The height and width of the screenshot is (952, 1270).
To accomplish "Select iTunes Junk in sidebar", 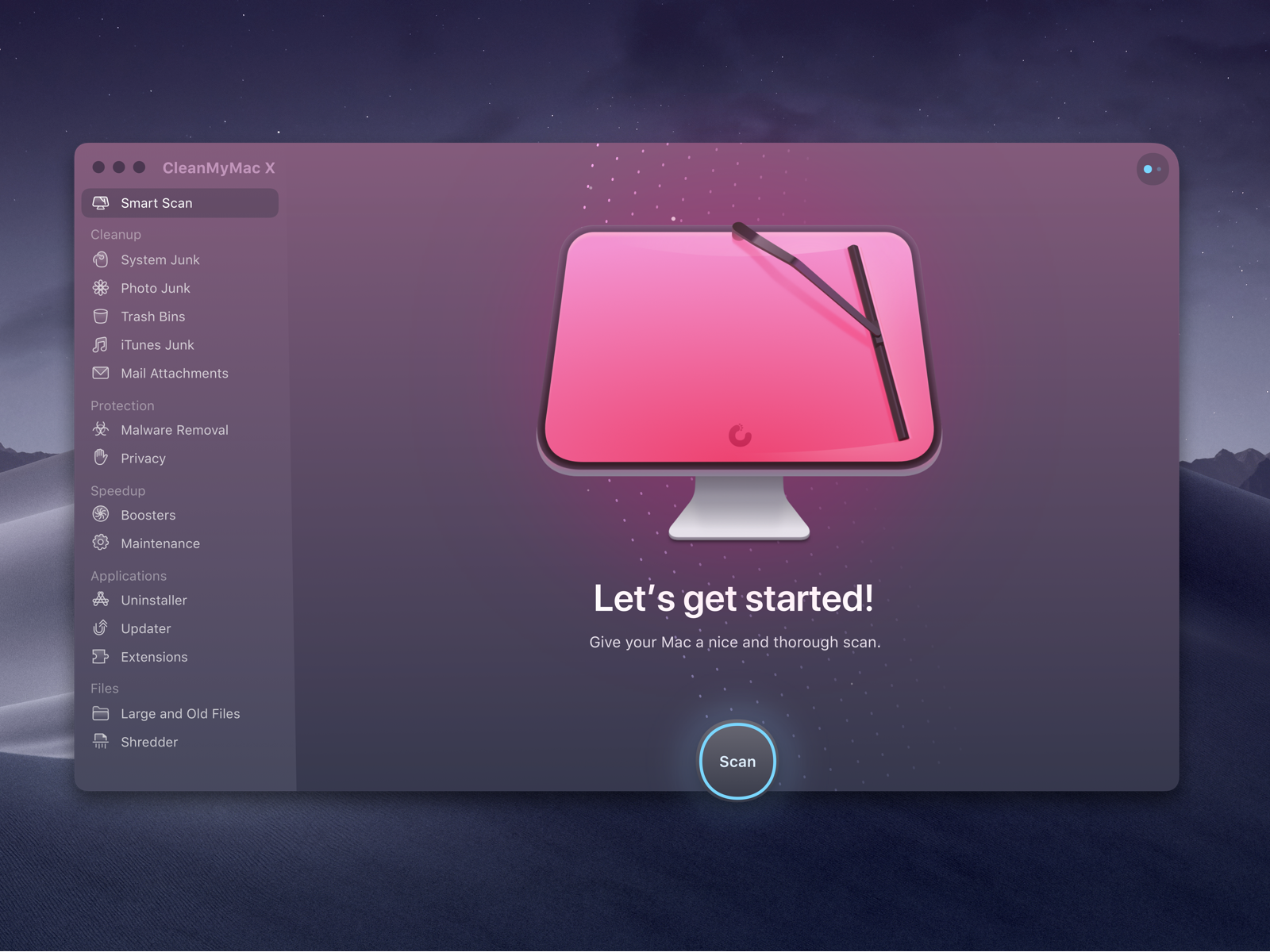I will 180,345.
